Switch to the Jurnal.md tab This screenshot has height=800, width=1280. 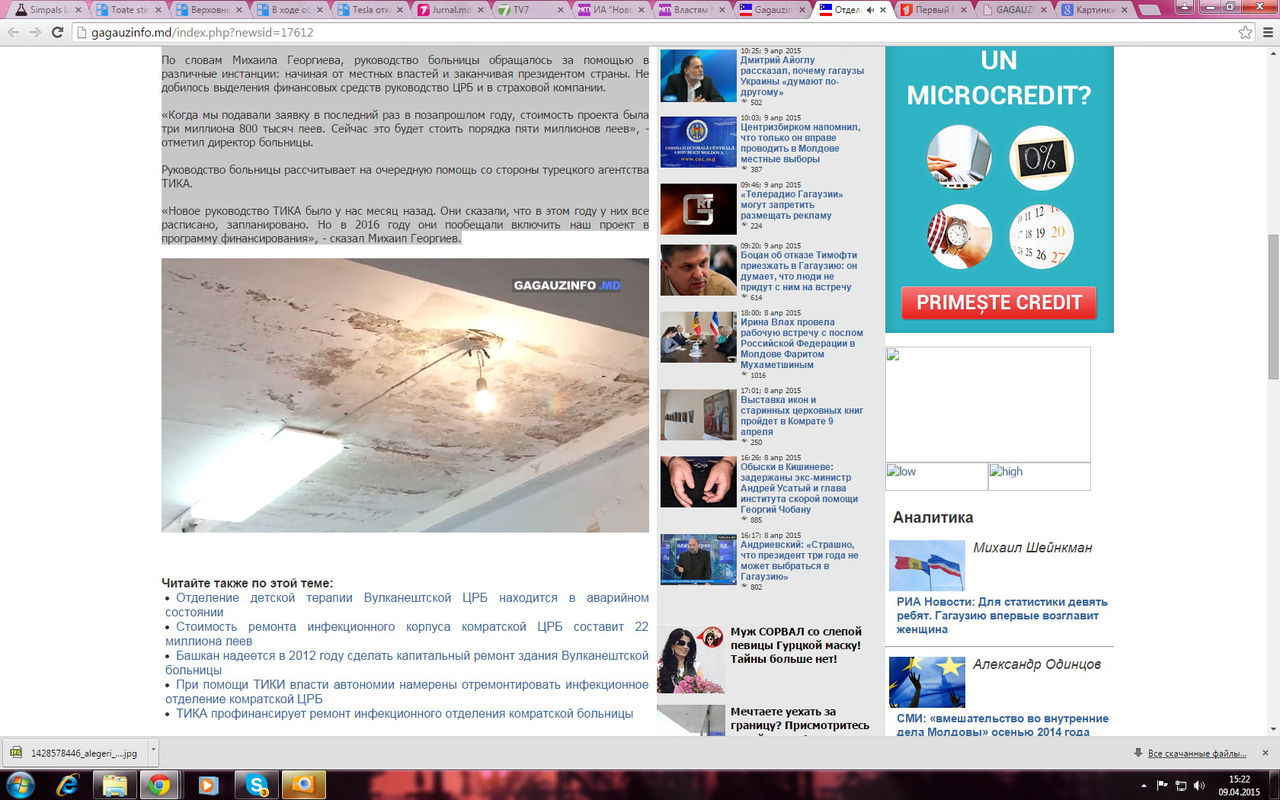452,10
